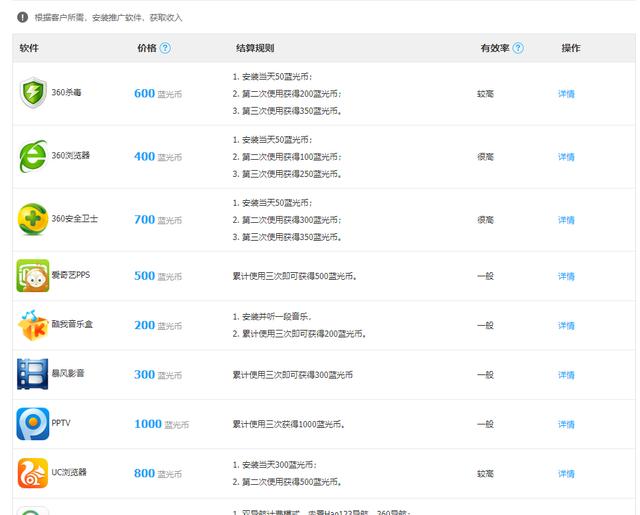Click the exclamation info icon at top
The height and width of the screenshot is (515, 640).
click(22, 17)
